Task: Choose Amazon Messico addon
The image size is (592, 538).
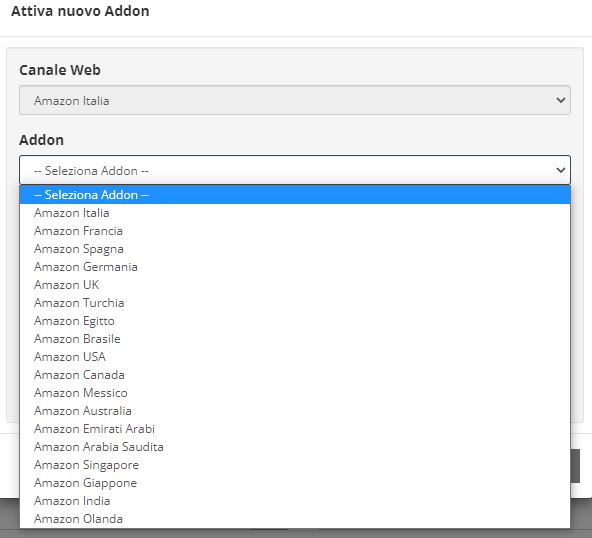Action: tap(294, 393)
